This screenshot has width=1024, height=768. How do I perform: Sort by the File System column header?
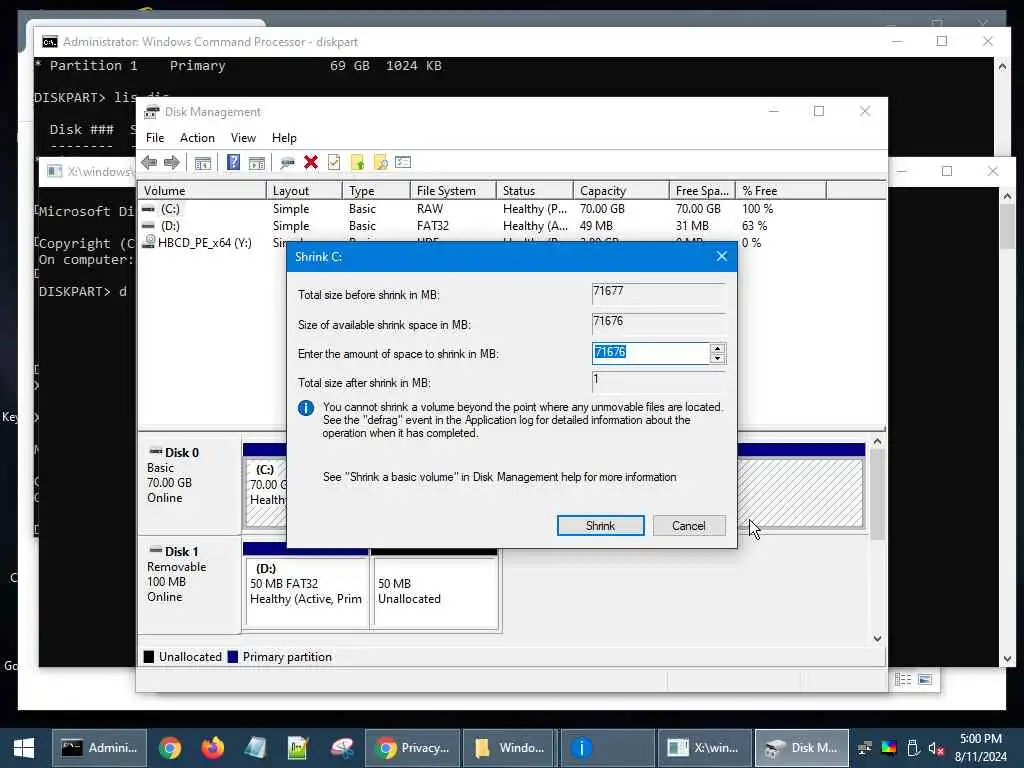(x=453, y=191)
